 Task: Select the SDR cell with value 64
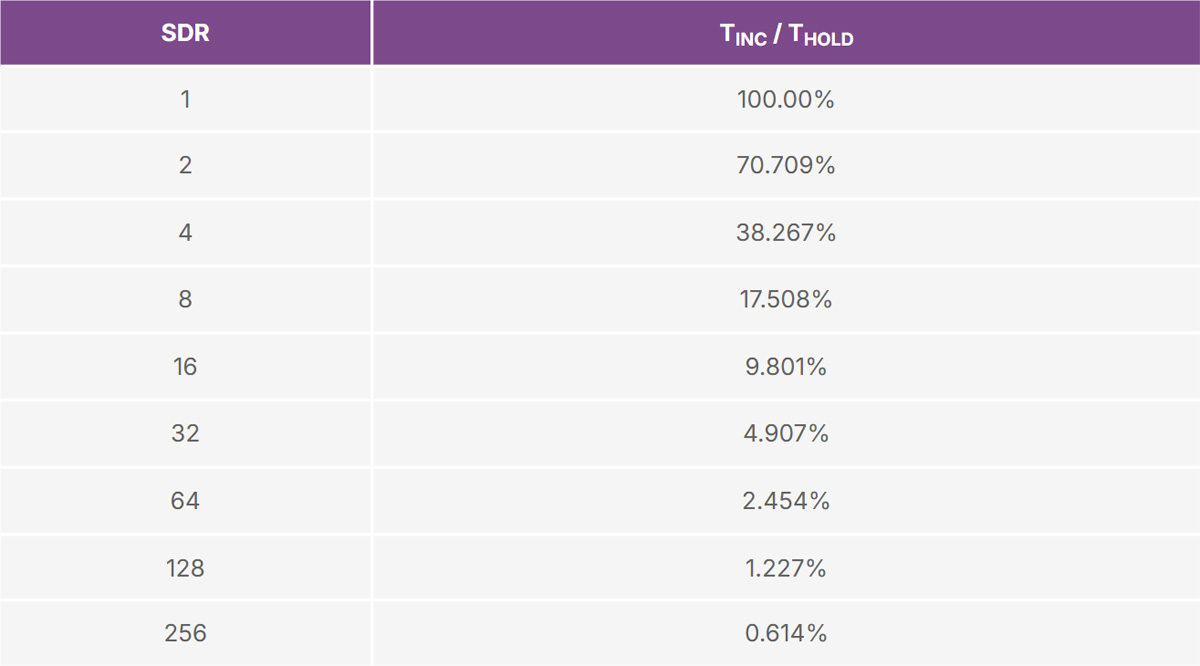tap(185, 500)
